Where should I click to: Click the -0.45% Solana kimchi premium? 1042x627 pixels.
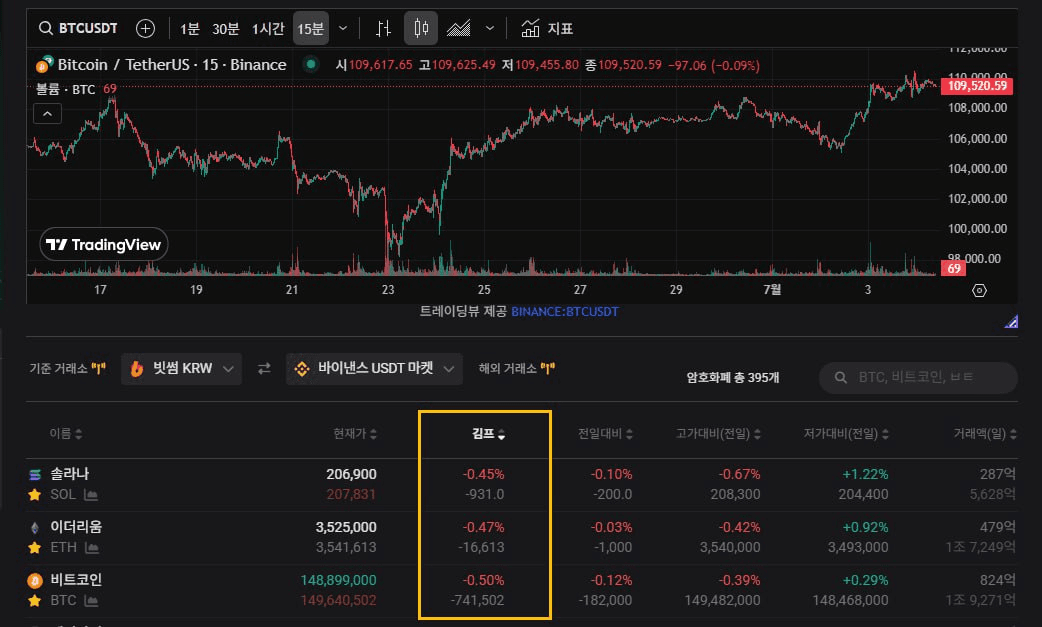click(483, 474)
